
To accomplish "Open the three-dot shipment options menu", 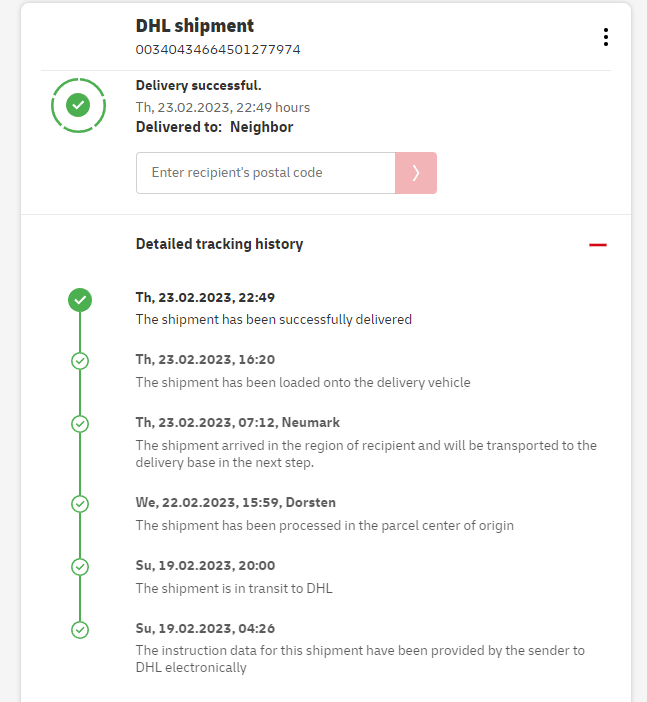I will click(x=606, y=37).
